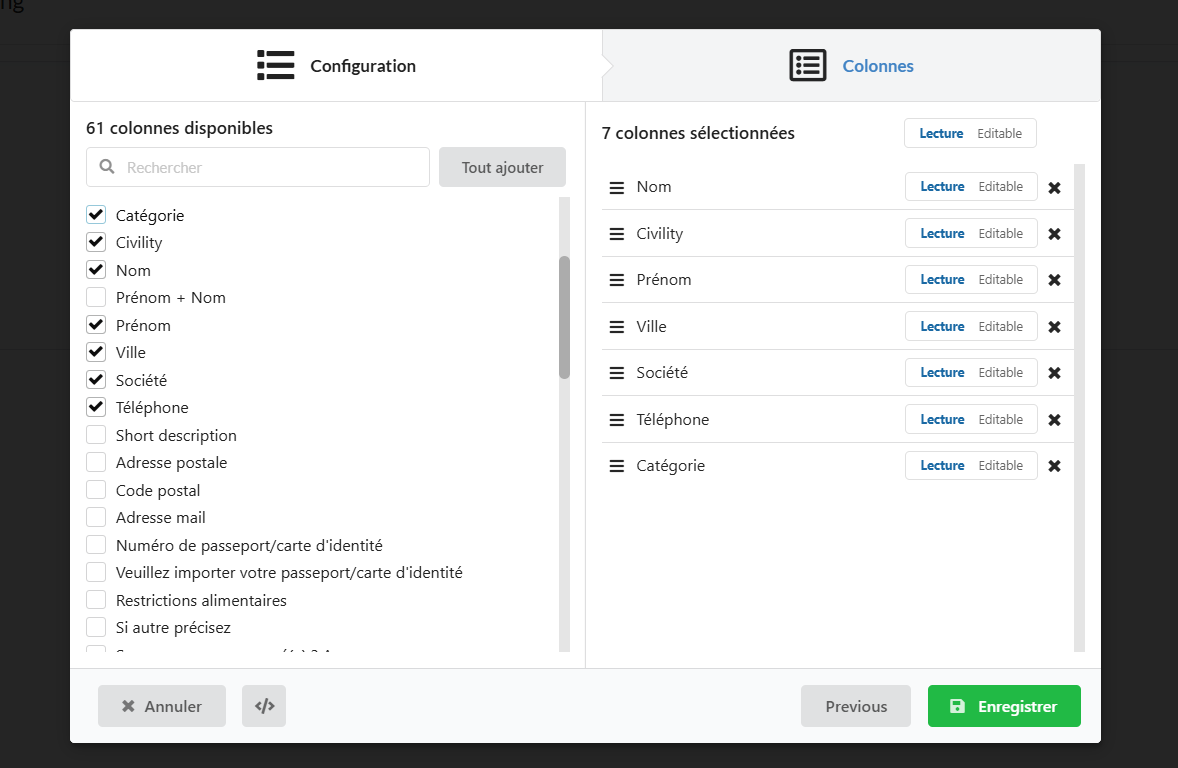Screen dimensions: 1178x768
Task: Enable the Code postal checkbox
Action: pos(96,490)
